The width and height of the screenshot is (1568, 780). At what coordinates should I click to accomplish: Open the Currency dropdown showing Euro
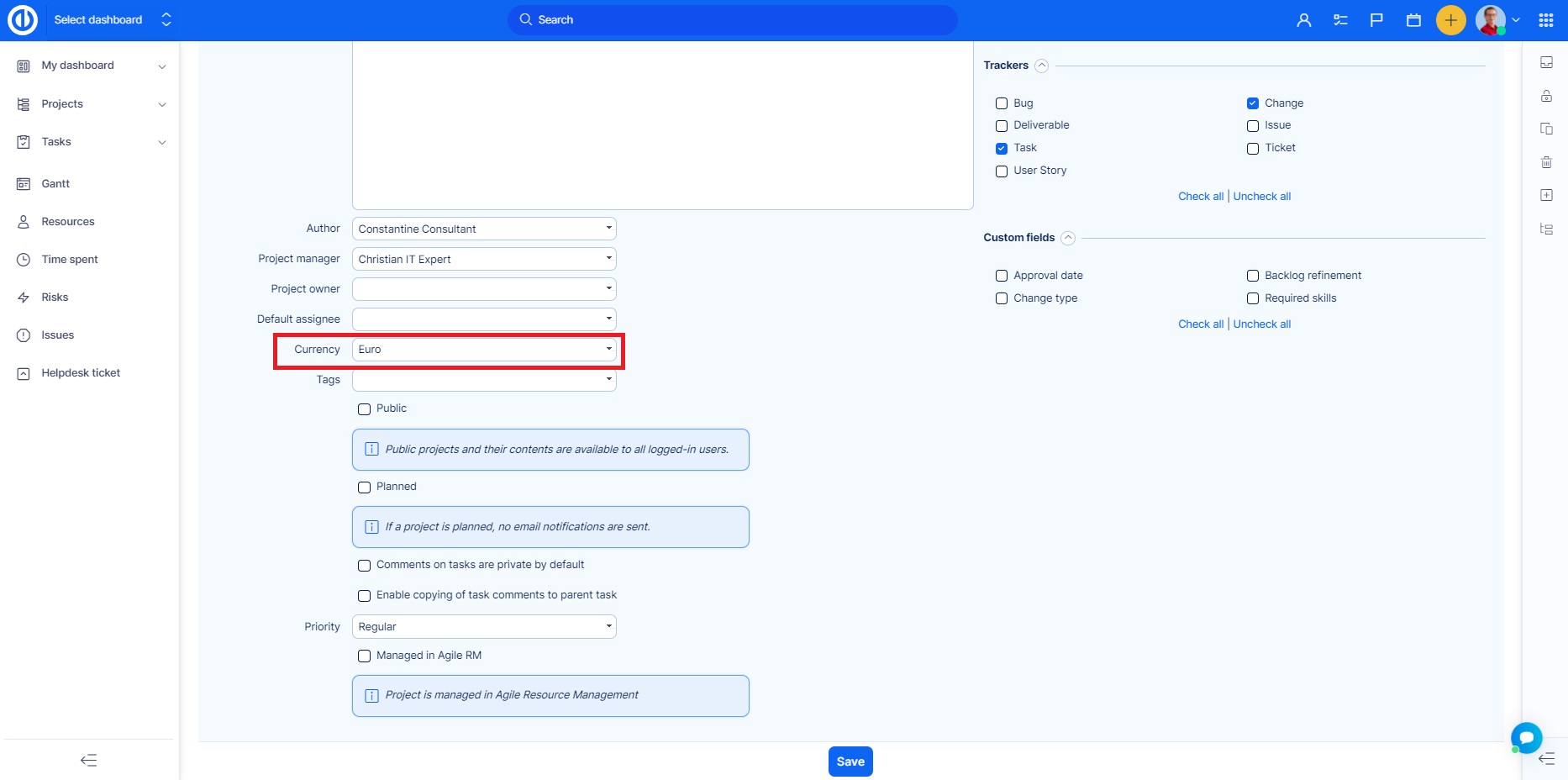[484, 350]
